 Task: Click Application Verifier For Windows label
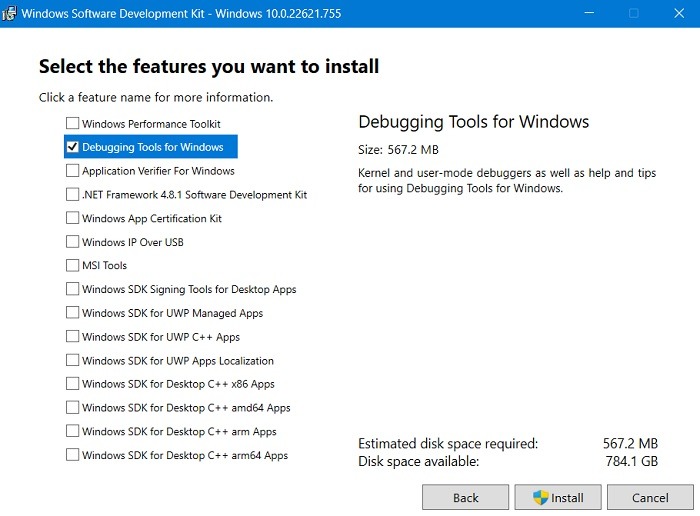[158, 171]
